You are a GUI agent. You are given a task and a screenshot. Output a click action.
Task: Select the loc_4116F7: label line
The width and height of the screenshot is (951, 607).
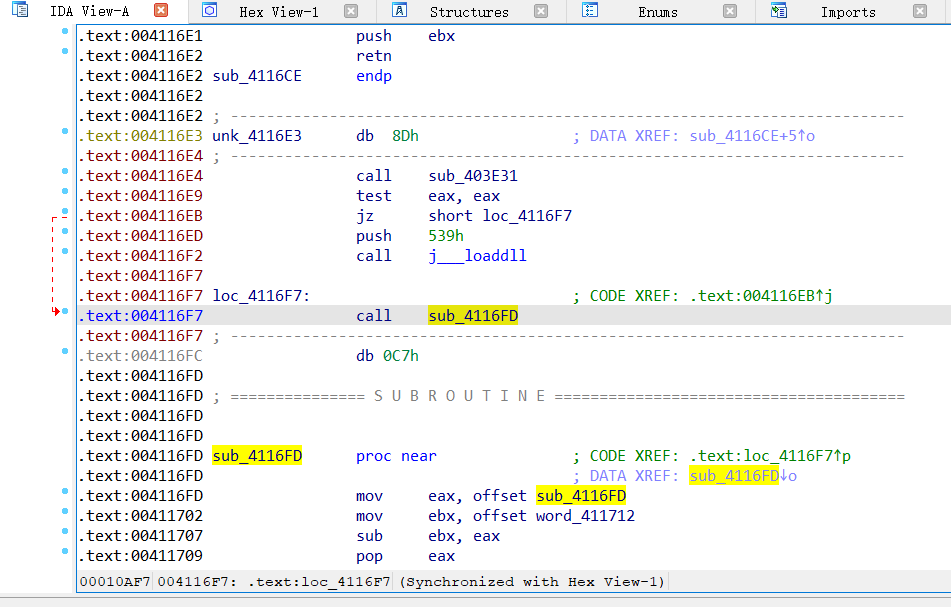261,296
